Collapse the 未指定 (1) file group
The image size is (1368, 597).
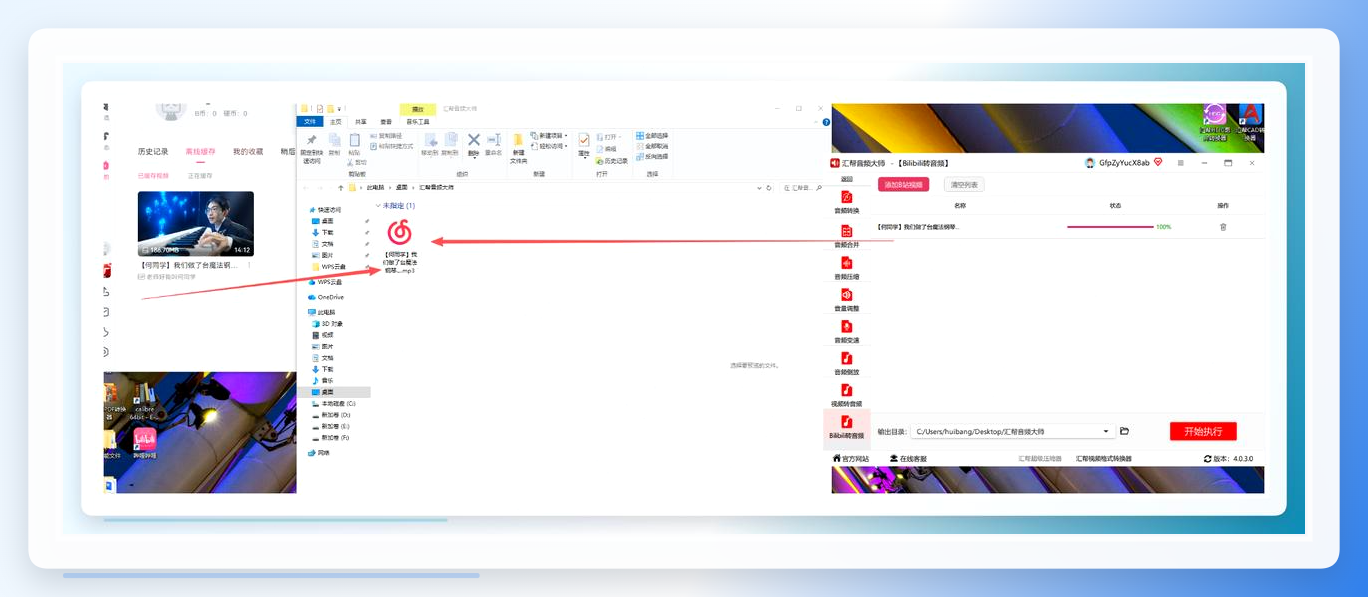point(378,205)
